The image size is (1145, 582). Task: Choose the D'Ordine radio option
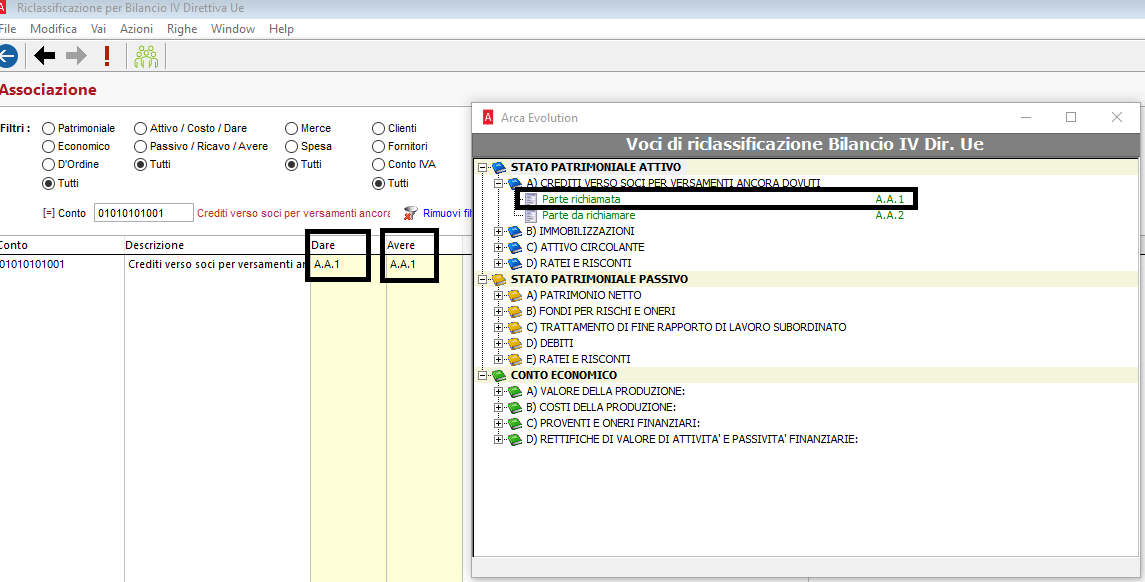click(49, 165)
